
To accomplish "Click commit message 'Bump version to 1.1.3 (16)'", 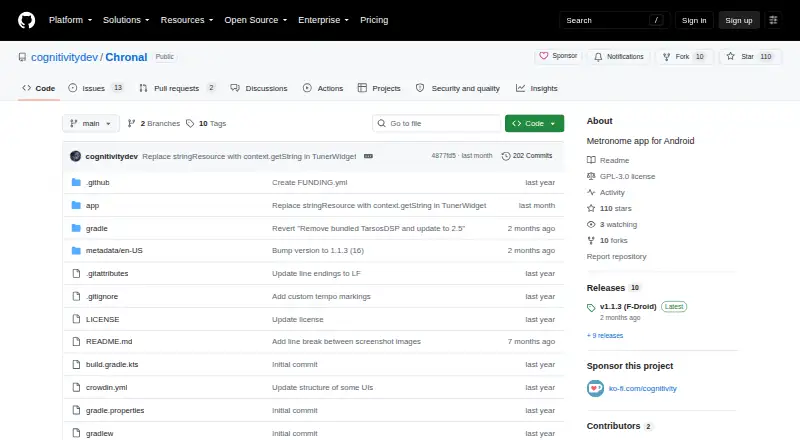I will coord(318,251).
